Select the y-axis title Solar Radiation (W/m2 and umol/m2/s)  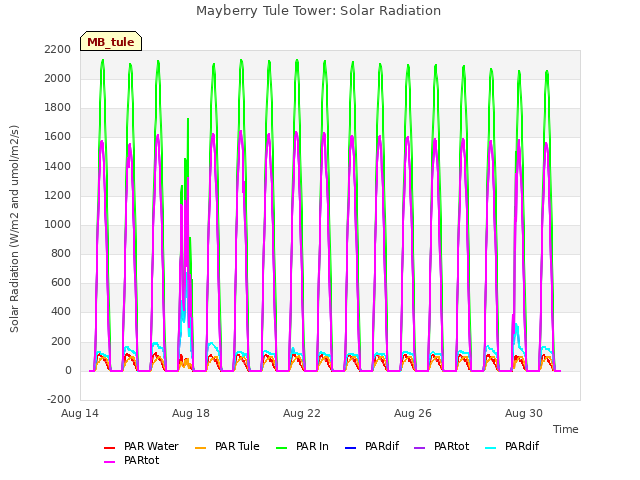click(x=14, y=229)
